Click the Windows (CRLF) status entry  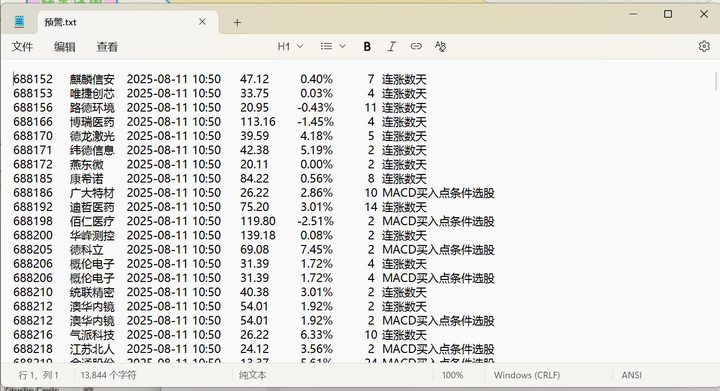[527, 375]
